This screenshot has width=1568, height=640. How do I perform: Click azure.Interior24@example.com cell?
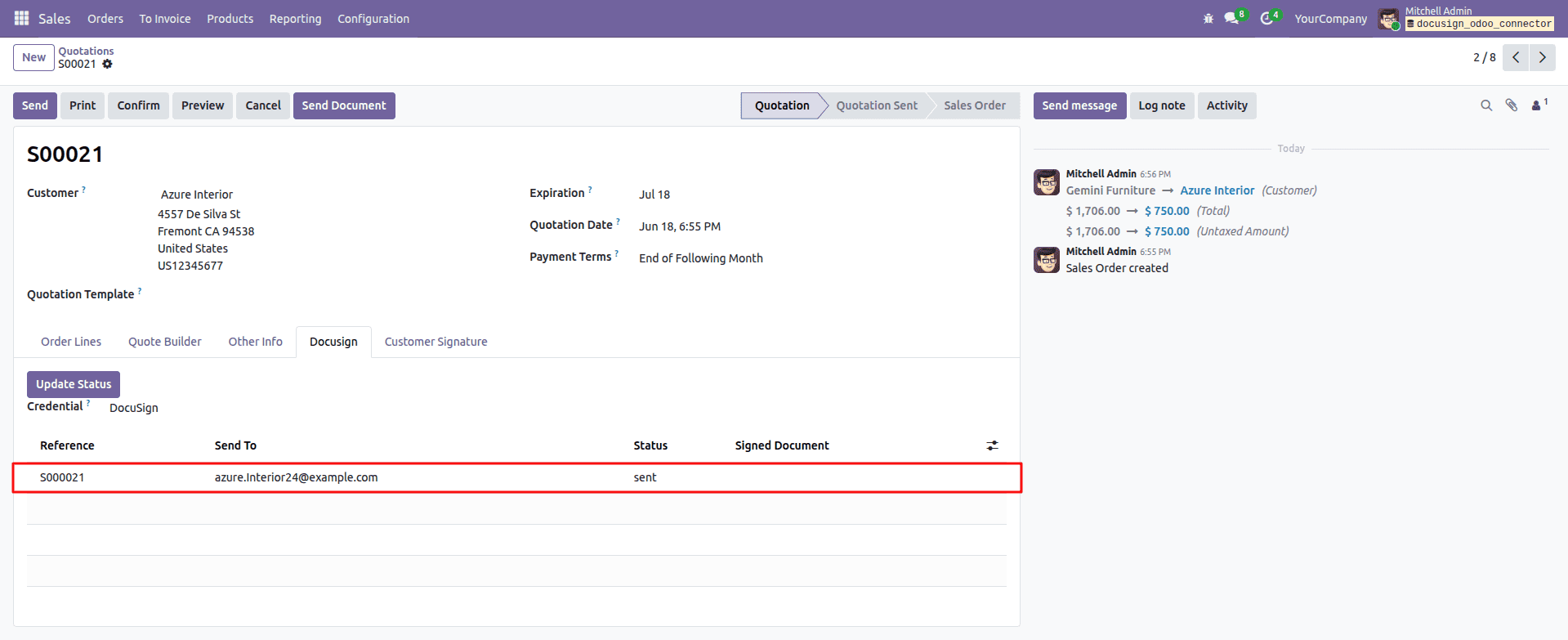[296, 477]
